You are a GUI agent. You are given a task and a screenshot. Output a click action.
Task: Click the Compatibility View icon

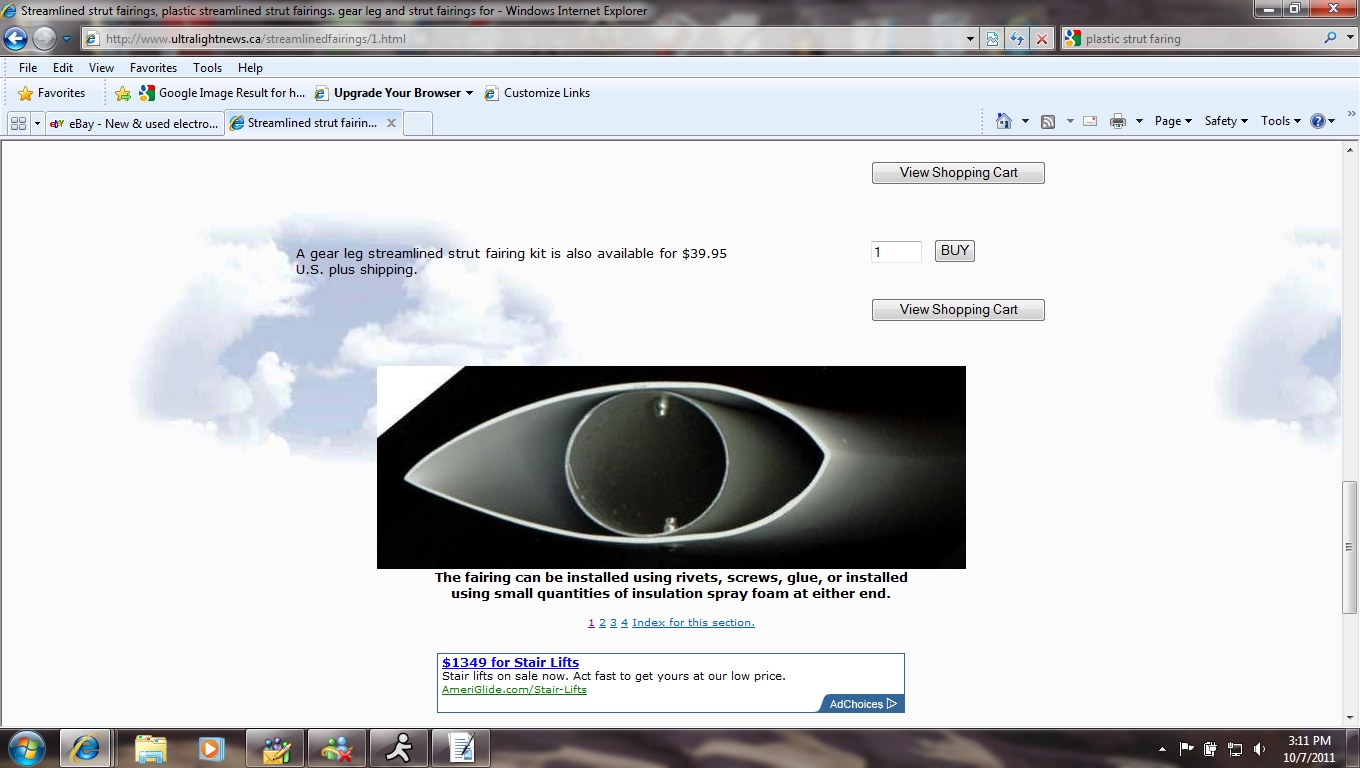click(992, 39)
